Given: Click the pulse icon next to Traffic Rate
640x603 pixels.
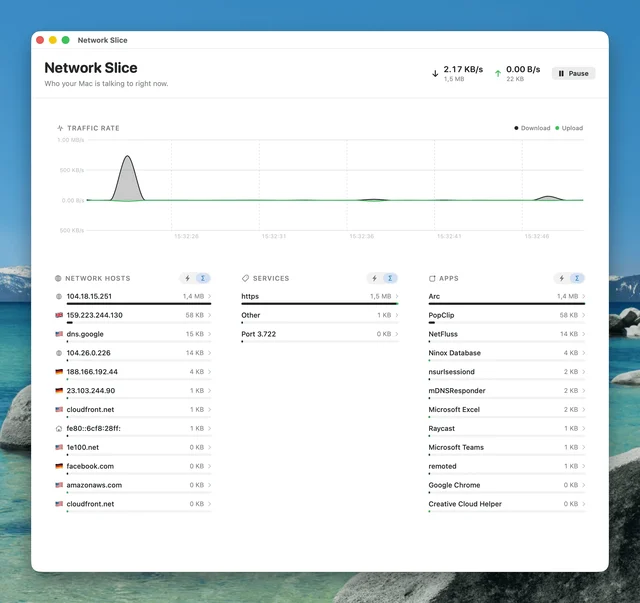Looking at the screenshot, I should click(60, 128).
